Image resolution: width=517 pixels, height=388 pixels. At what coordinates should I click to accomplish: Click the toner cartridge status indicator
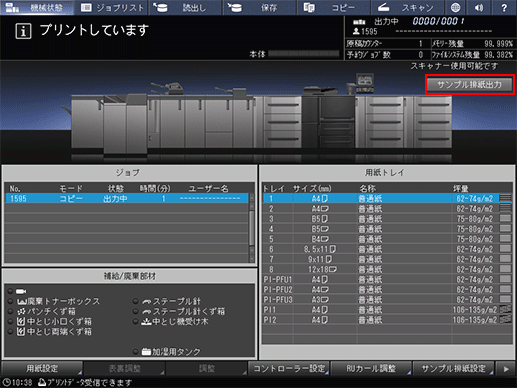(x=10, y=291)
